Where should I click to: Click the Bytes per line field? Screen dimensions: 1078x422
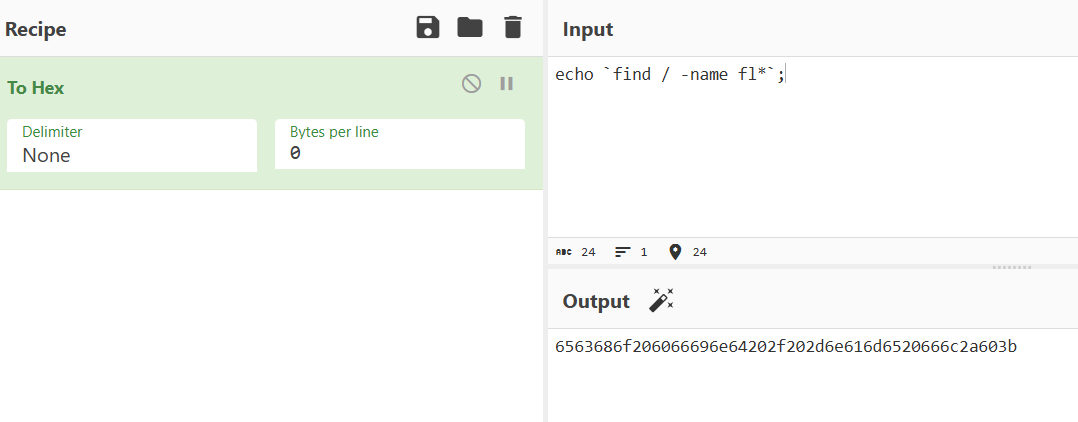[x=399, y=154]
